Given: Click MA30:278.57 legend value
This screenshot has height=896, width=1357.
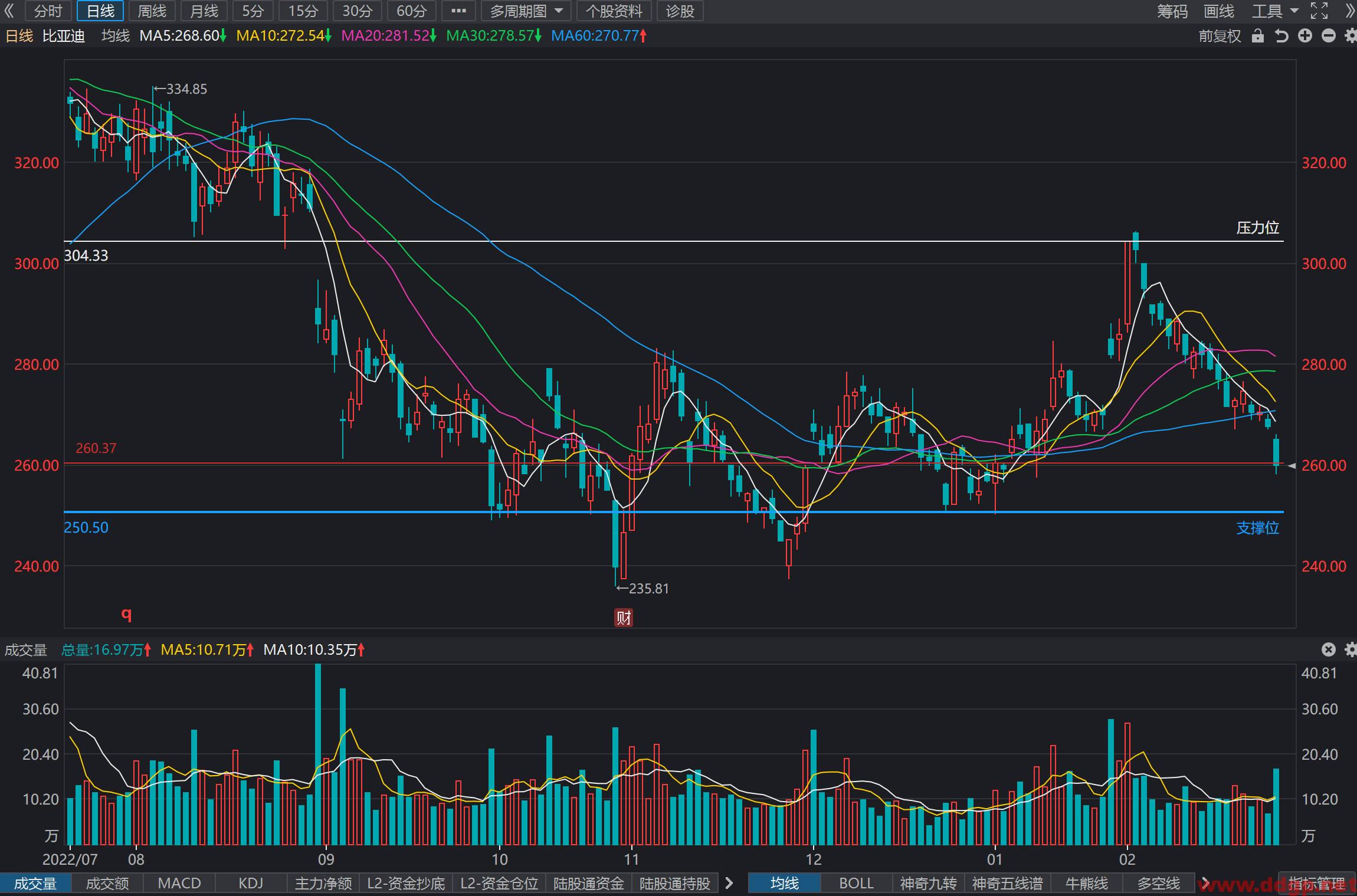Looking at the screenshot, I should coord(494,36).
